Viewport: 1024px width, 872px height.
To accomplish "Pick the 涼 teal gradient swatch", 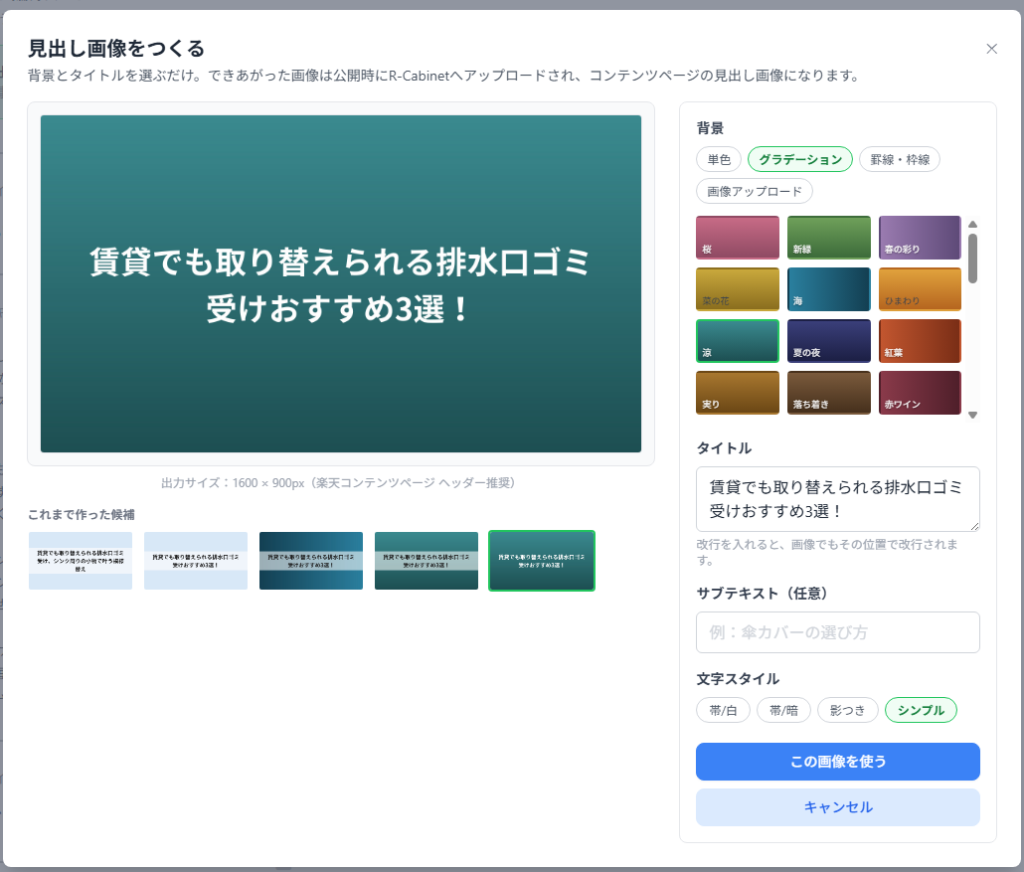I will click(x=737, y=341).
